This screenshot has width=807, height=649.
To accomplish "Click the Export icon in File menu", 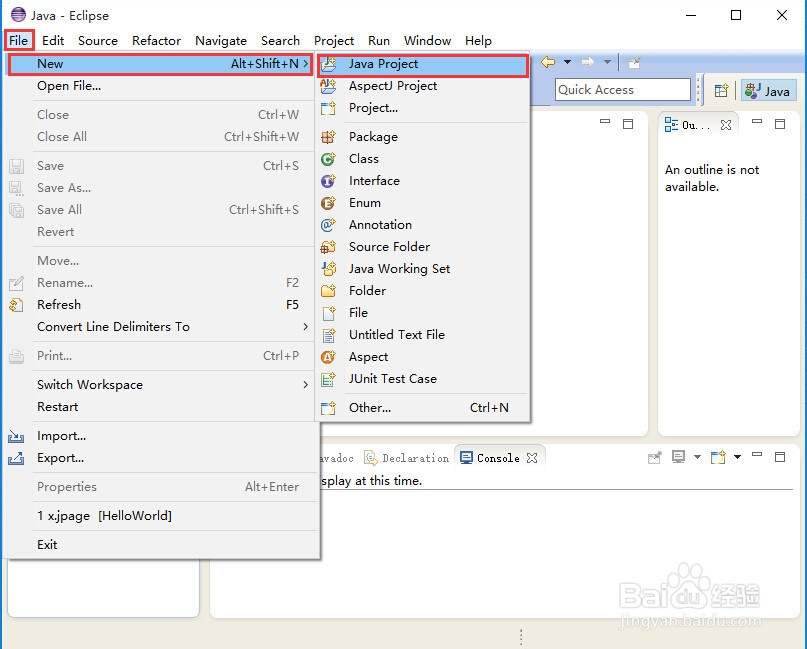I will (x=16, y=458).
